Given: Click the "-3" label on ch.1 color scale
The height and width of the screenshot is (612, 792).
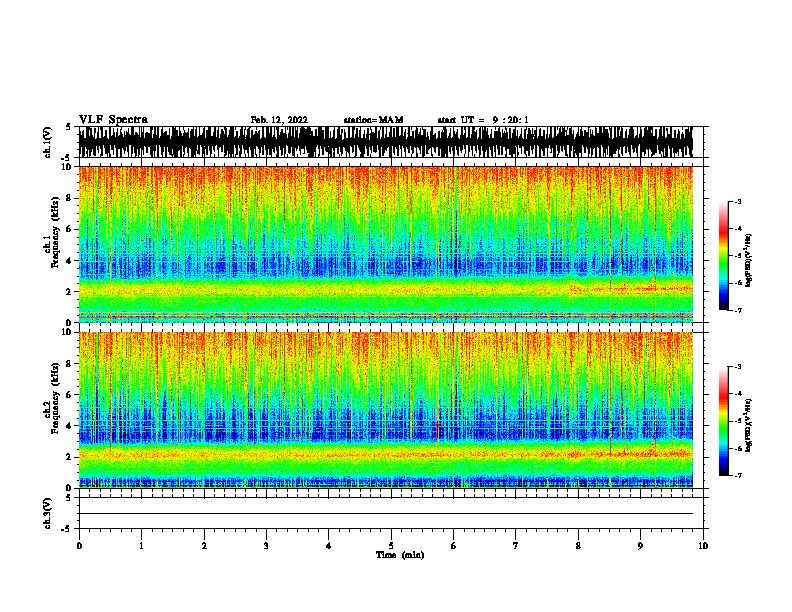Looking at the screenshot, I should [x=737, y=201].
